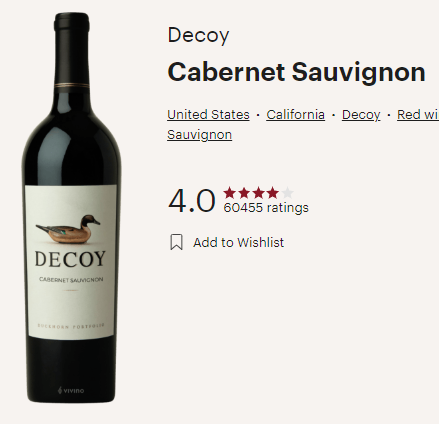Click the 4.0 average rating number

click(x=192, y=201)
